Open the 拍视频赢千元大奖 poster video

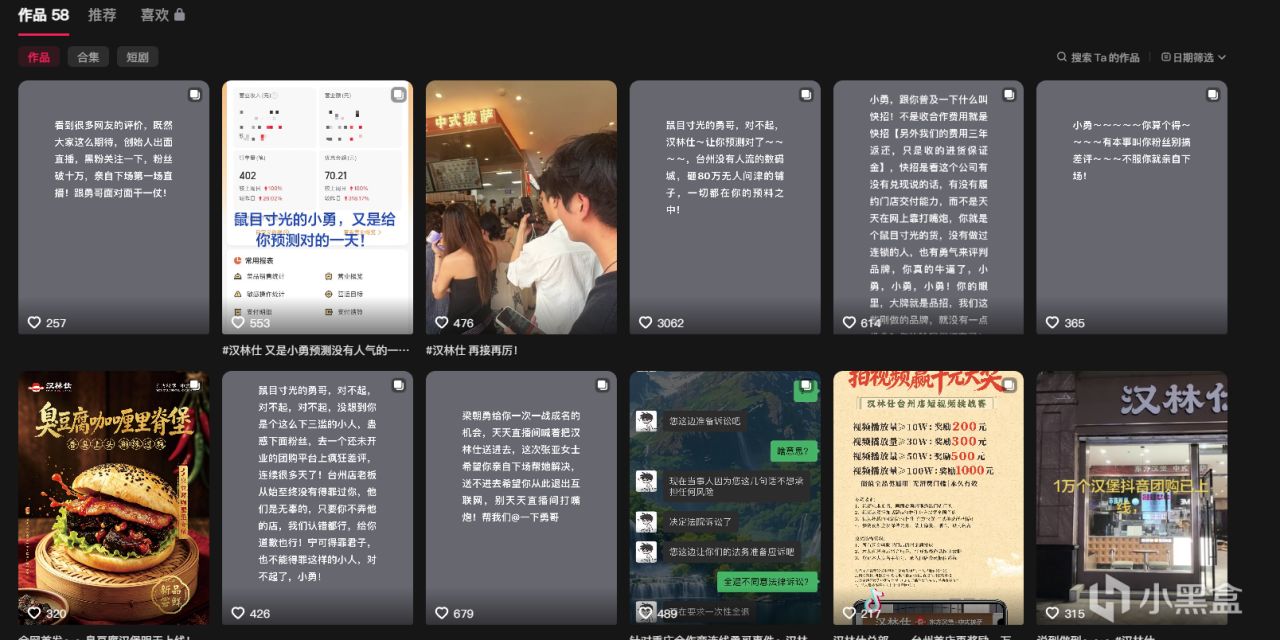point(928,498)
